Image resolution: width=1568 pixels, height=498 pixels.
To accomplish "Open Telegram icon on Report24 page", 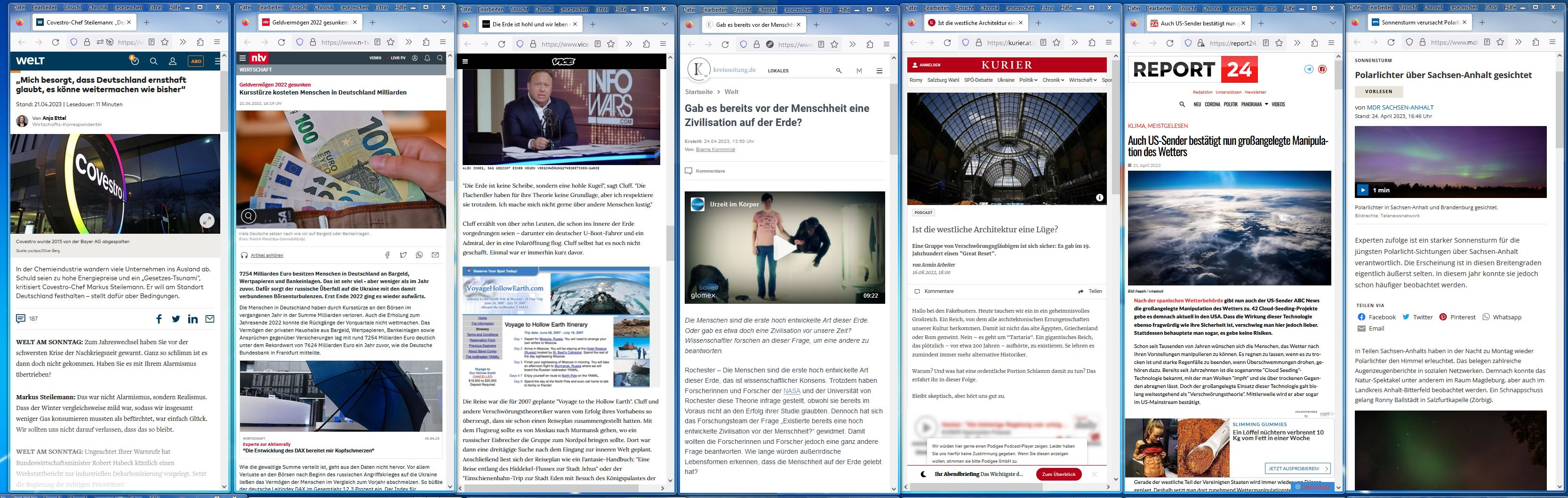I will point(1309,69).
